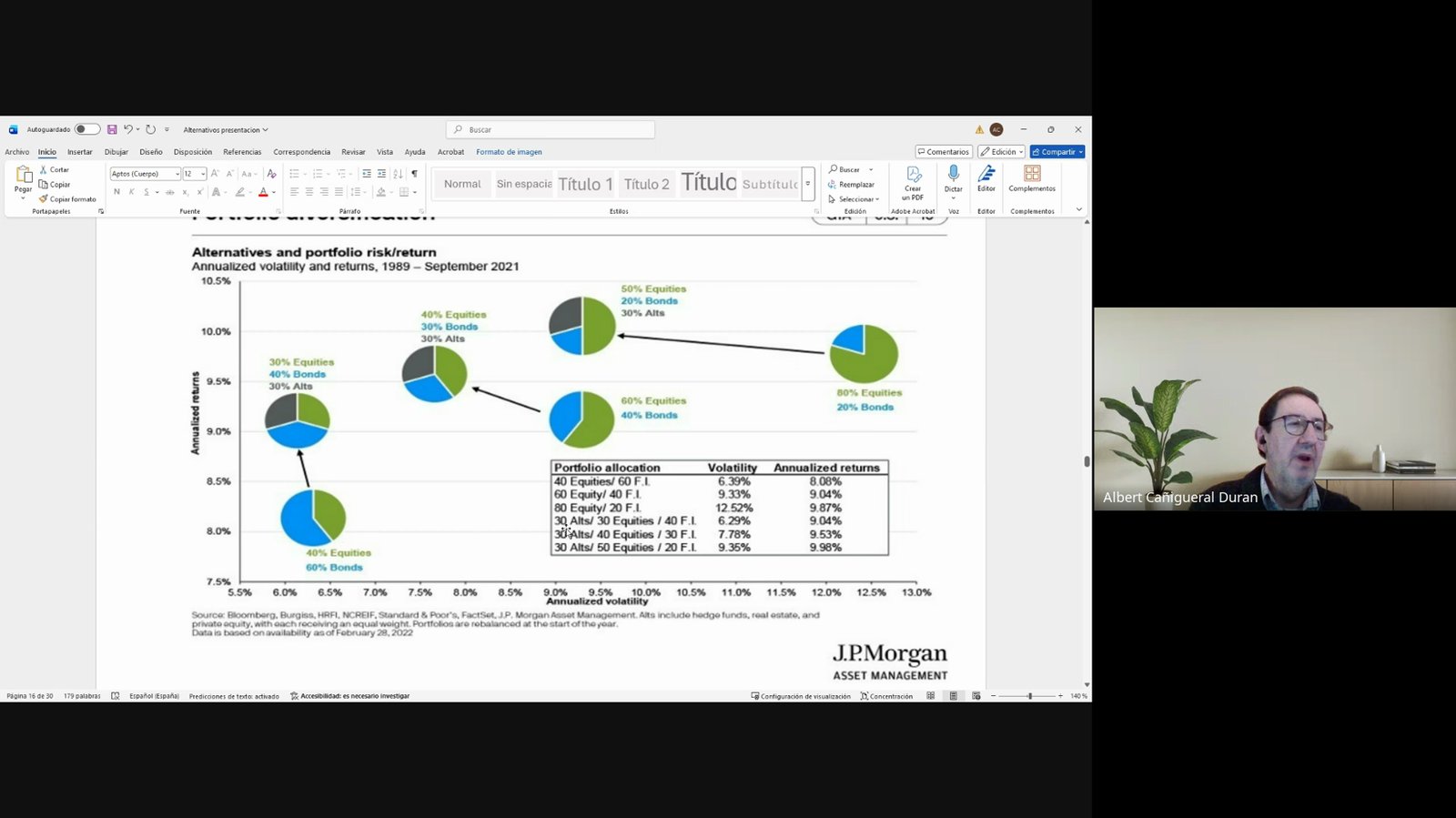Sort text alphabetically
This screenshot has height=818, width=1456.
(x=398, y=174)
